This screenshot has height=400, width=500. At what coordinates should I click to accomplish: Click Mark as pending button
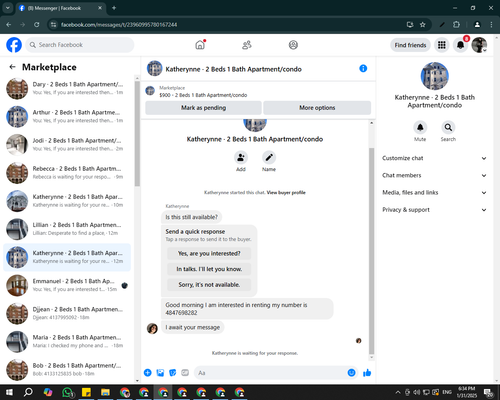tap(203, 108)
